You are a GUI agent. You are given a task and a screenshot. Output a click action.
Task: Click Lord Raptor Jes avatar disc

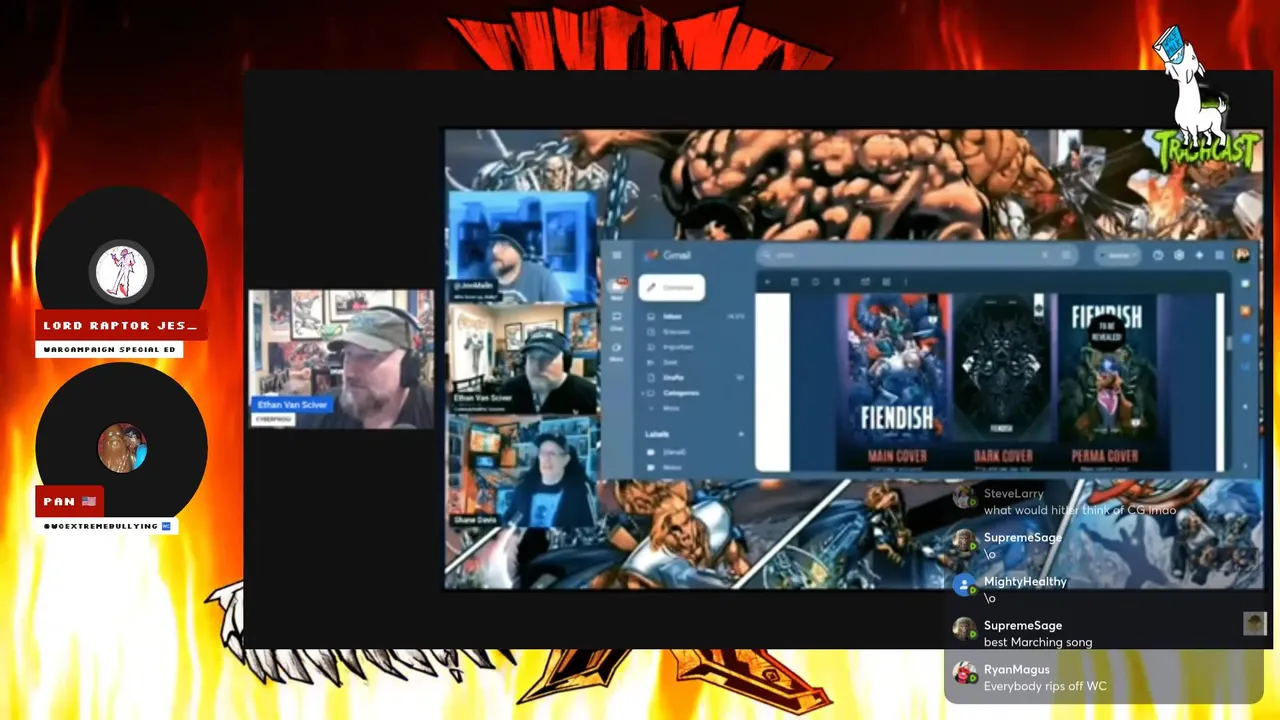122,271
